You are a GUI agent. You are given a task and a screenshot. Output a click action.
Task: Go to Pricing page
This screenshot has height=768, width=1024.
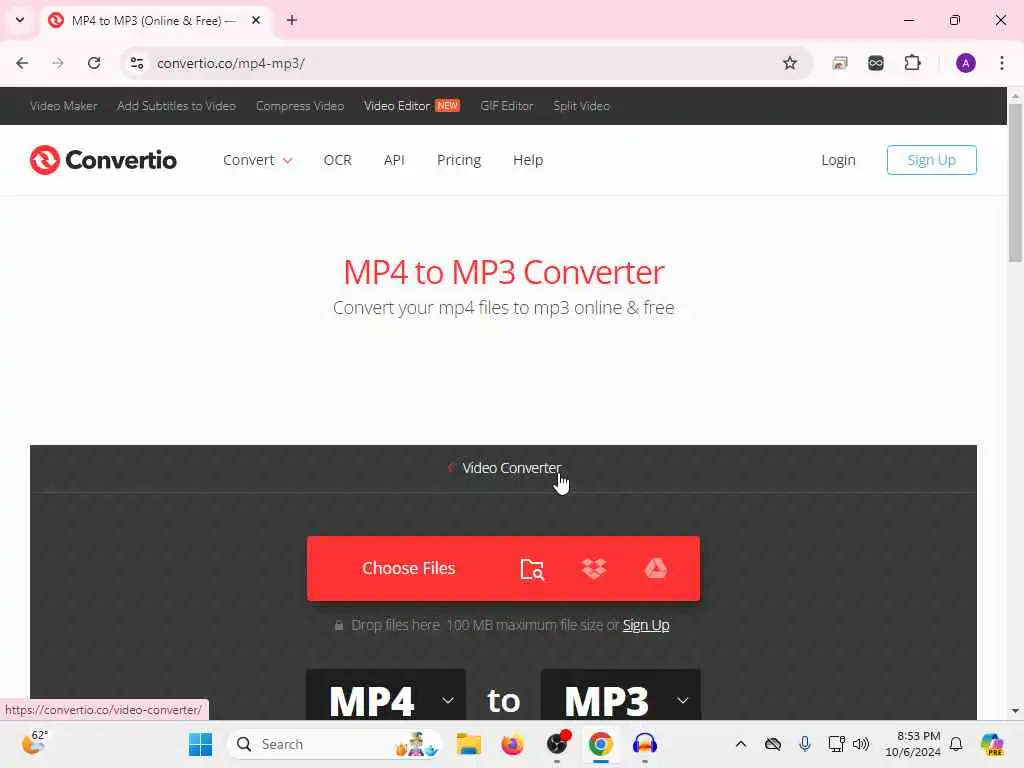(x=459, y=160)
